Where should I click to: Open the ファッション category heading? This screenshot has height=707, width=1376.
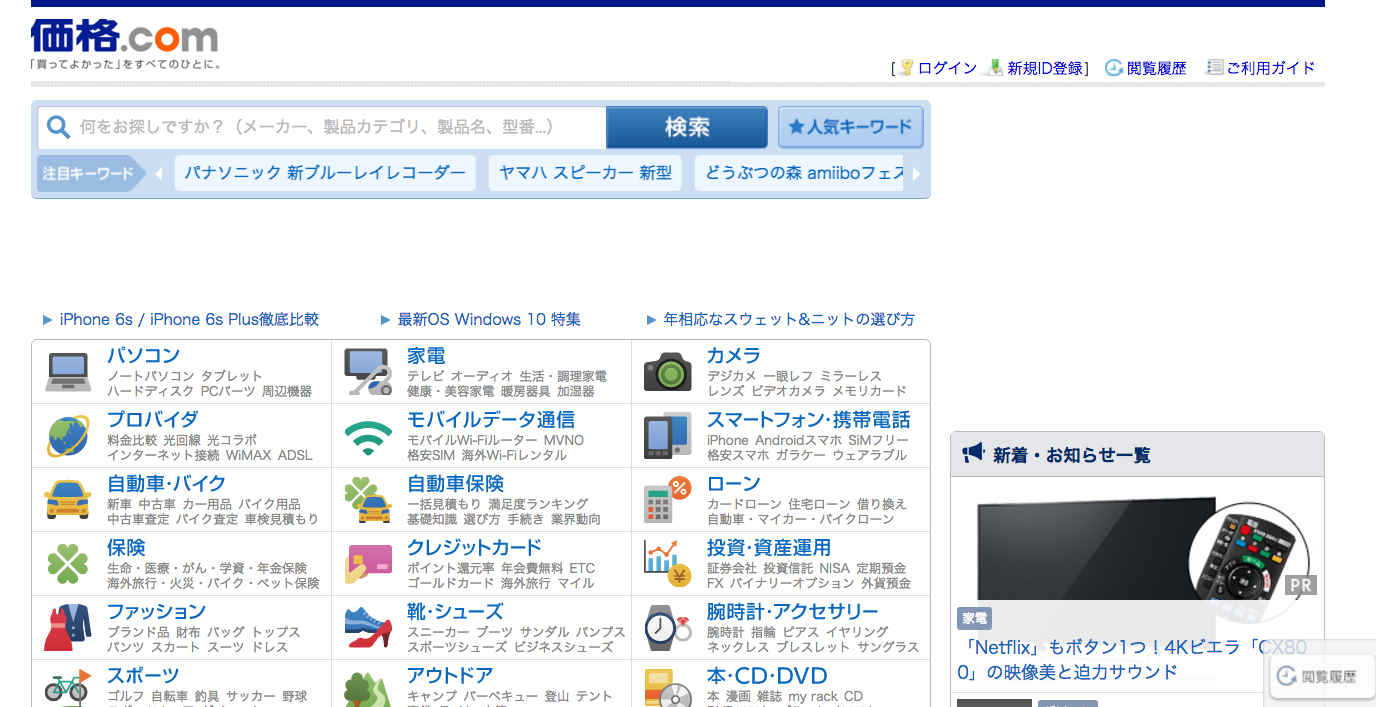coord(156,611)
